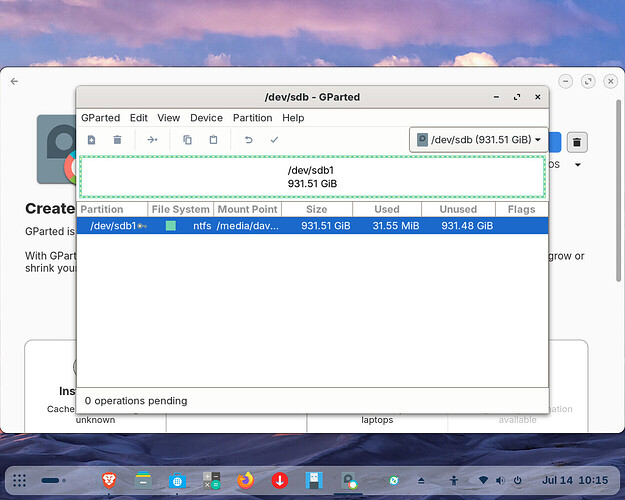Click the GParted icon in the dock

[x=348, y=480]
